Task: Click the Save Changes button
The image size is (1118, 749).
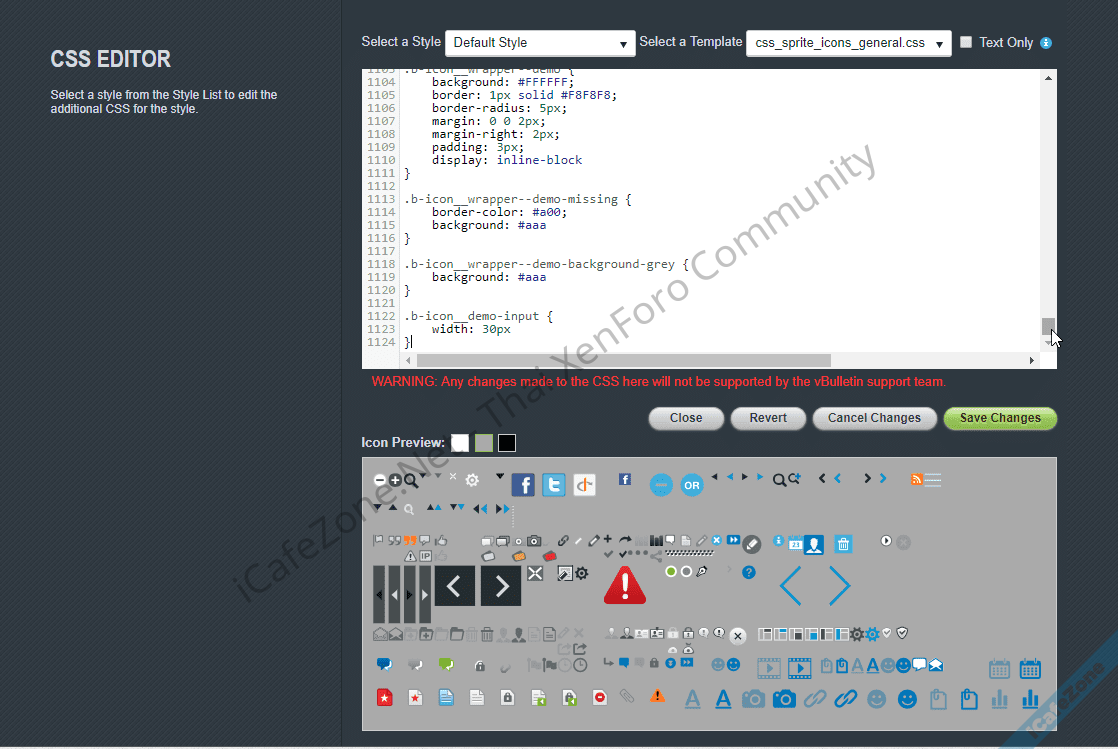Action: tap(1000, 418)
